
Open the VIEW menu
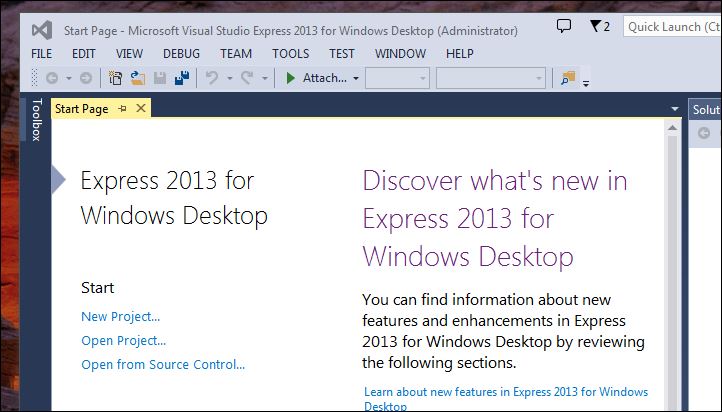click(129, 53)
